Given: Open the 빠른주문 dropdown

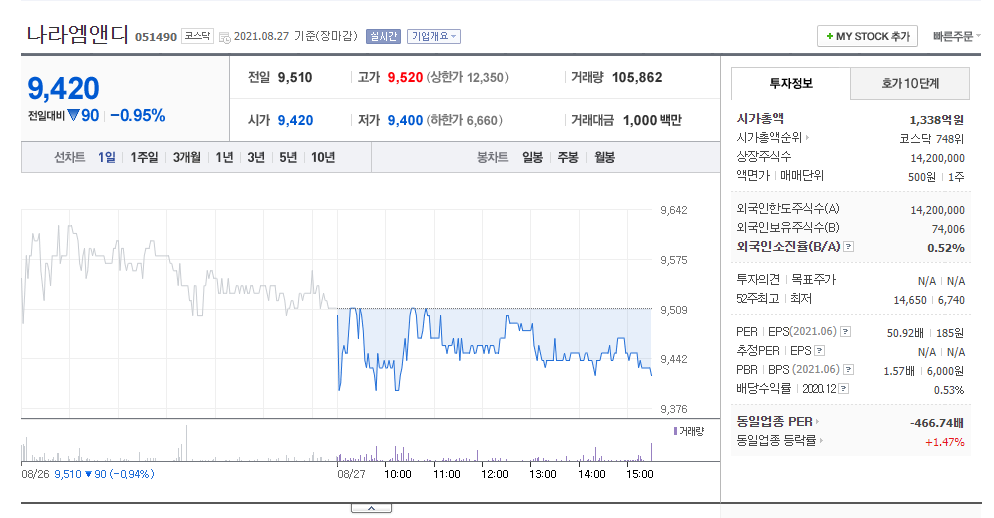Looking at the screenshot, I should pos(956,36).
